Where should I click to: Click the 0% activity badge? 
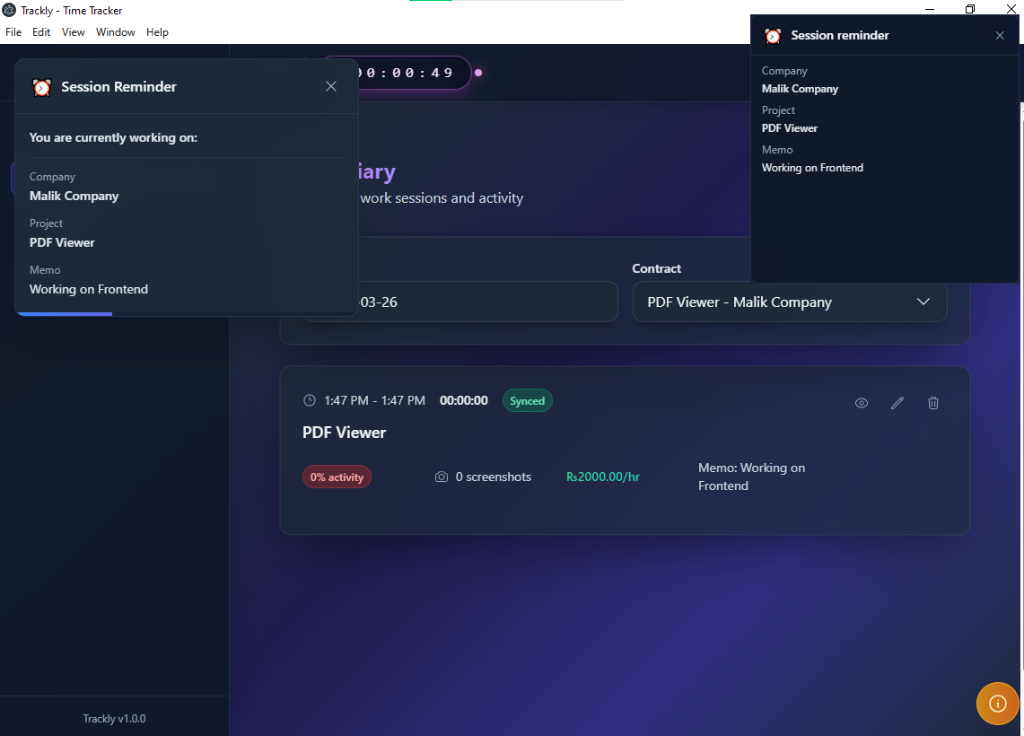click(337, 477)
